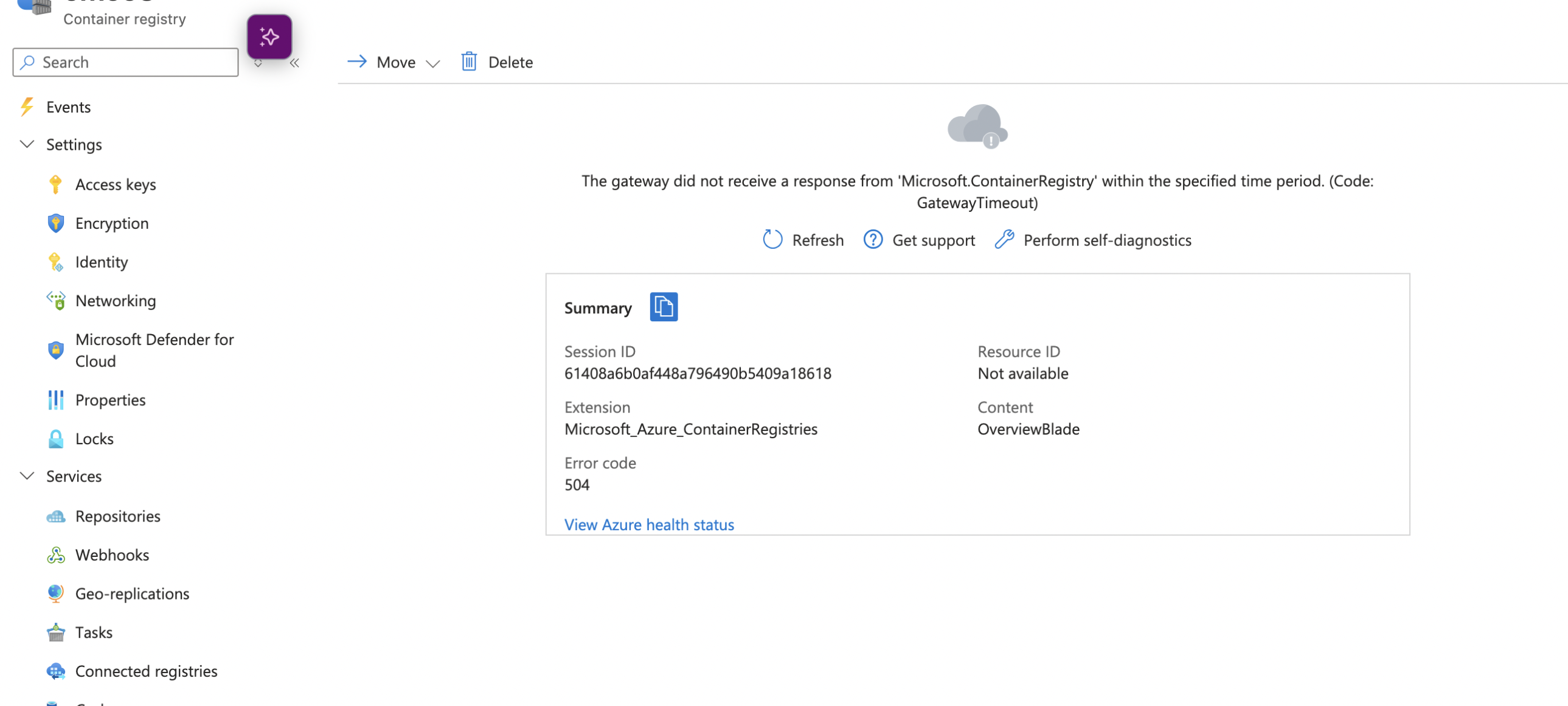
Task: Click the Properties bars icon
Action: coord(55,400)
